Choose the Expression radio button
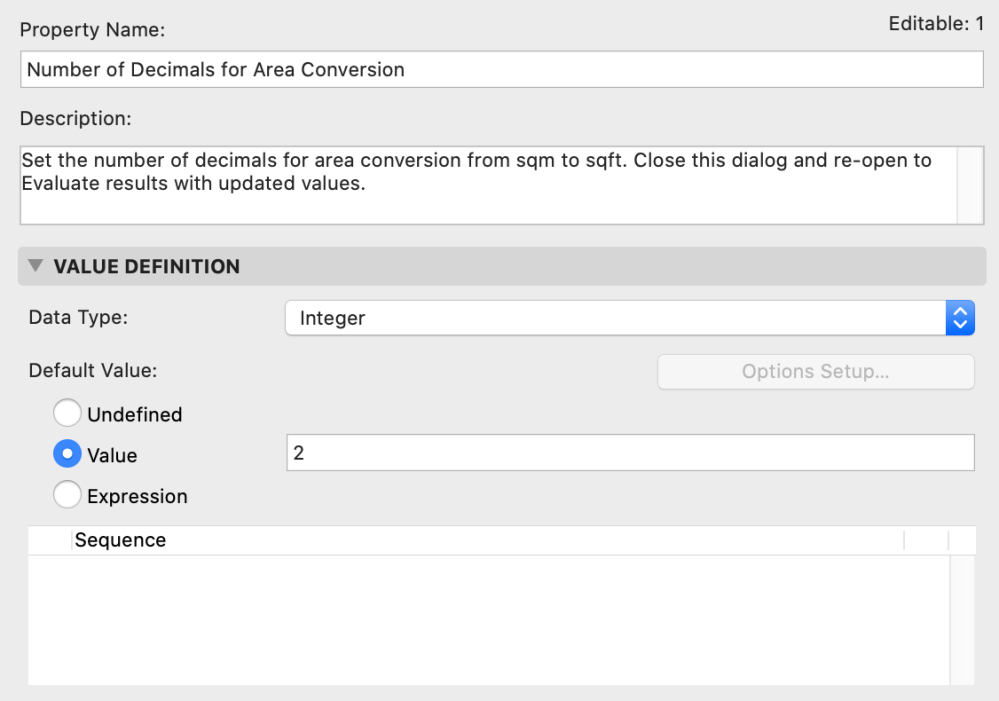 point(67,496)
